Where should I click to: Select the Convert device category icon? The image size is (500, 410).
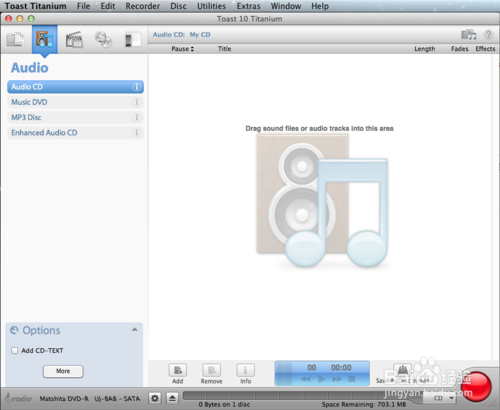tap(132, 40)
